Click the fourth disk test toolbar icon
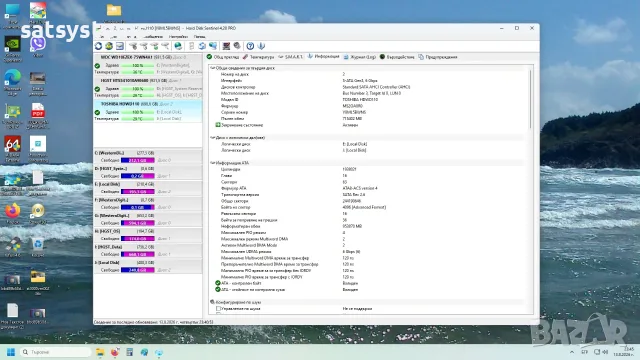 pos(165,46)
